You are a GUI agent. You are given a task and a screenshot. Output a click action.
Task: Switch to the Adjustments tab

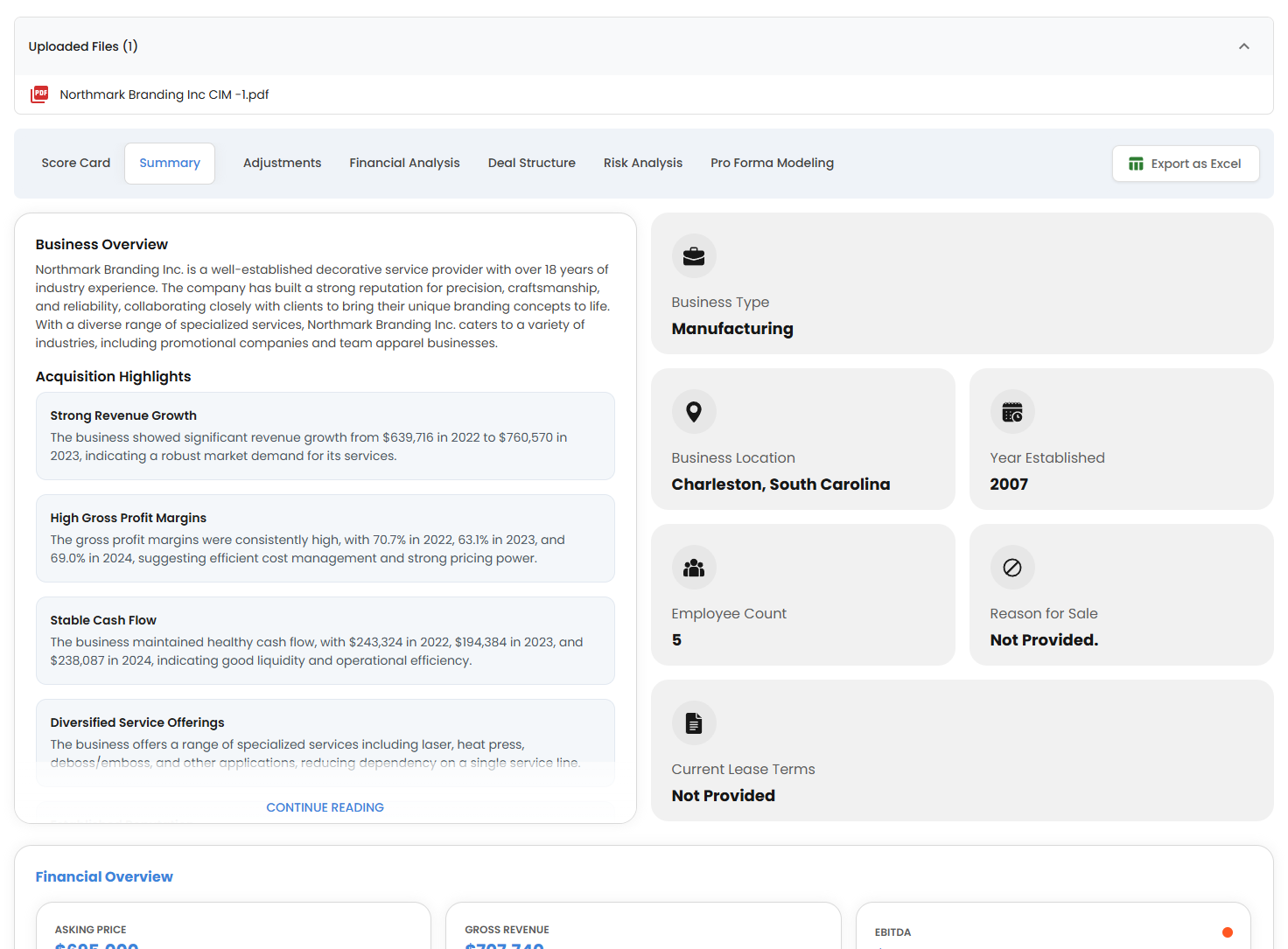click(x=282, y=163)
